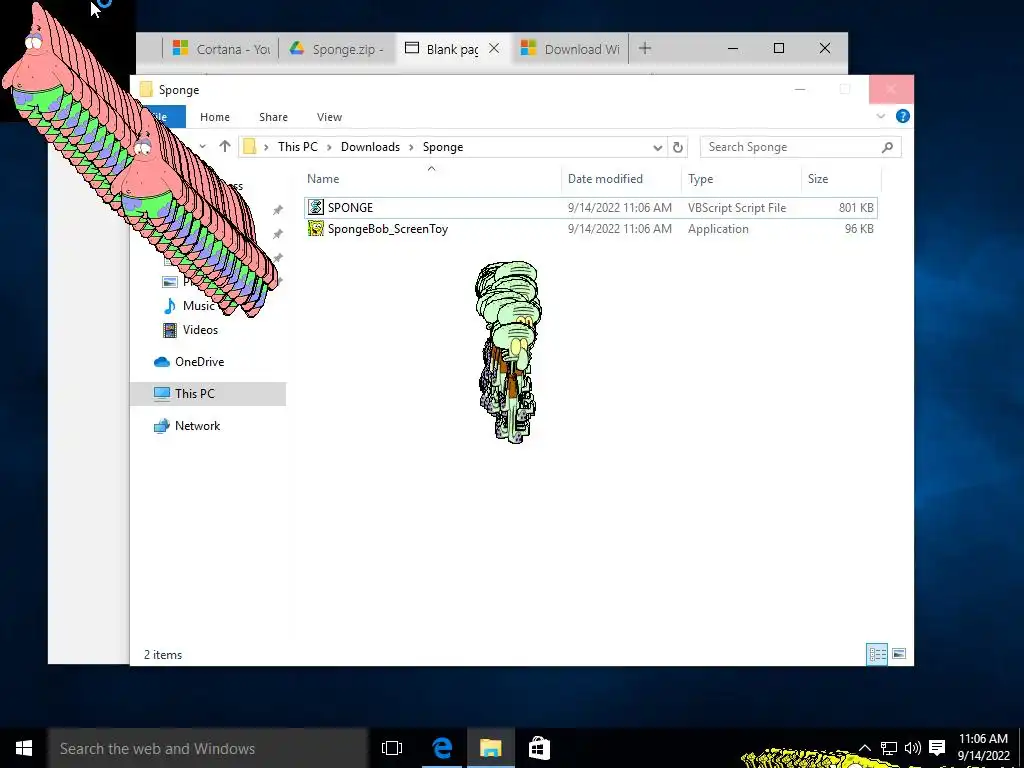This screenshot has width=1024, height=768.
Task: Close the Blank page browser tab
Action: [494, 48]
